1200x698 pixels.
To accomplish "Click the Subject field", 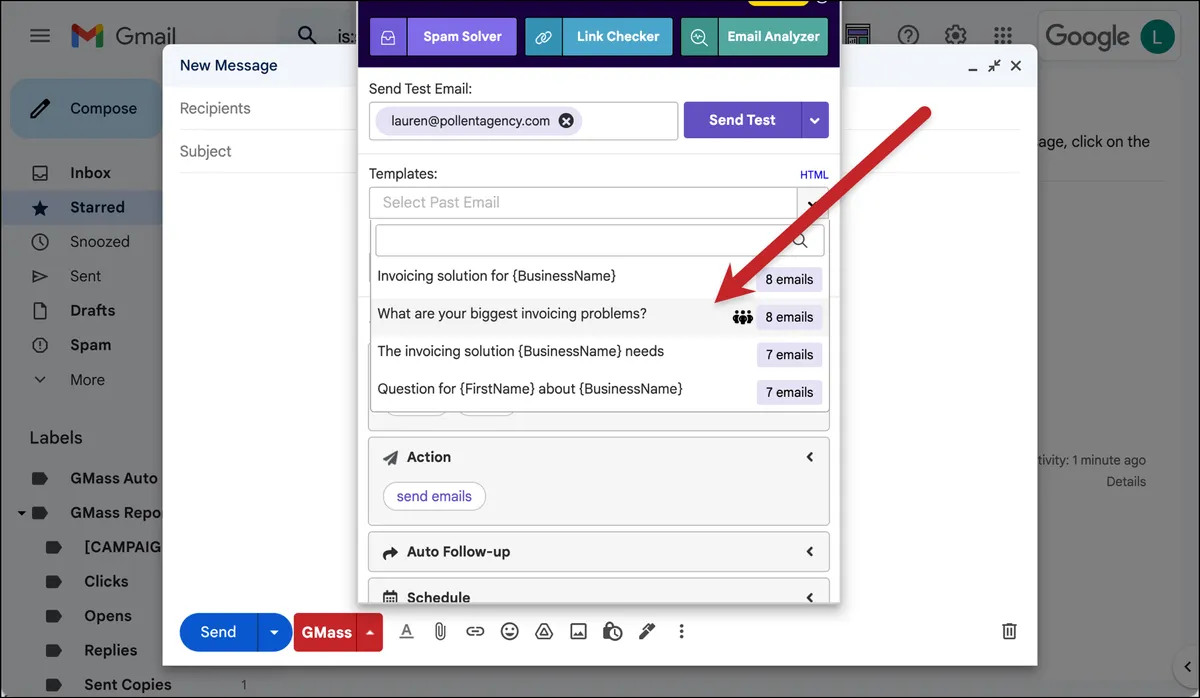I will pos(268,151).
